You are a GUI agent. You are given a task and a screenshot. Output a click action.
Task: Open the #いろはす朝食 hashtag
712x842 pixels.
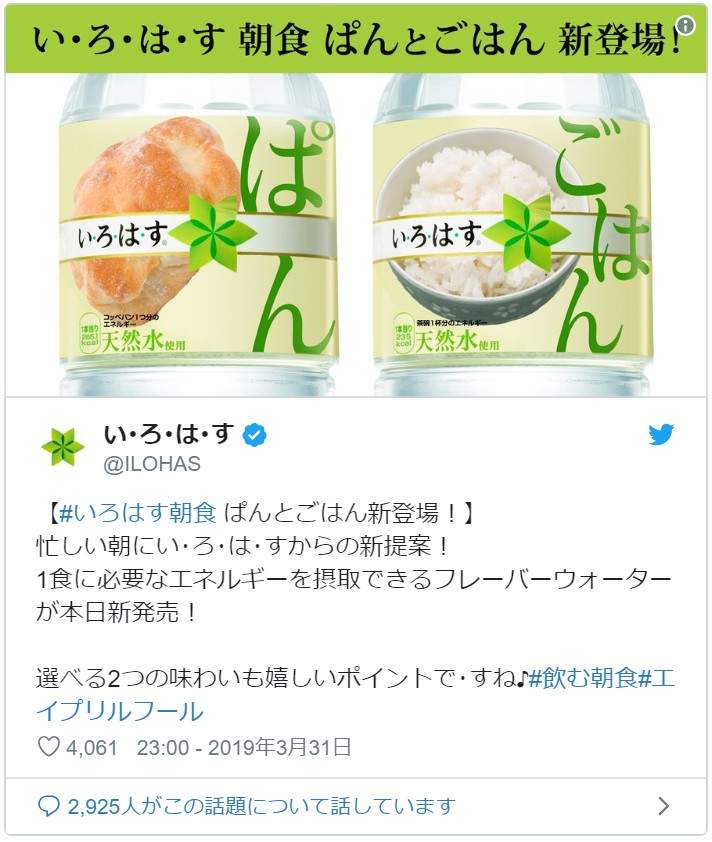coord(137,514)
